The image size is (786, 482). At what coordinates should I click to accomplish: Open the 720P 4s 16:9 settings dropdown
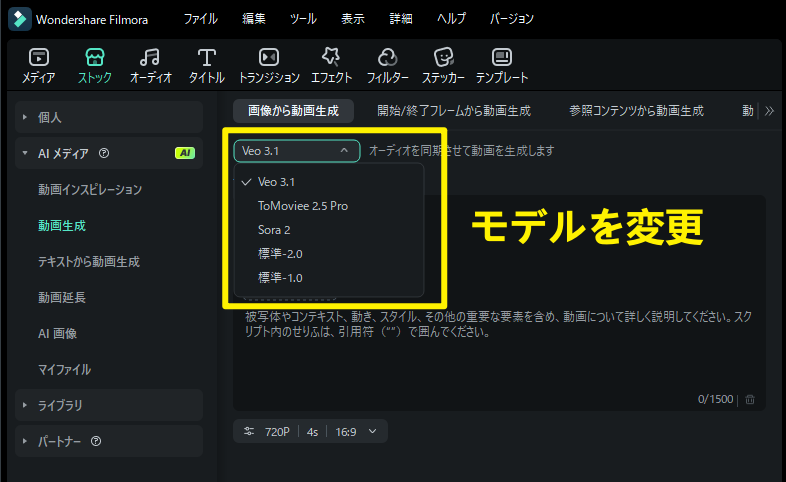tap(310, 431)
